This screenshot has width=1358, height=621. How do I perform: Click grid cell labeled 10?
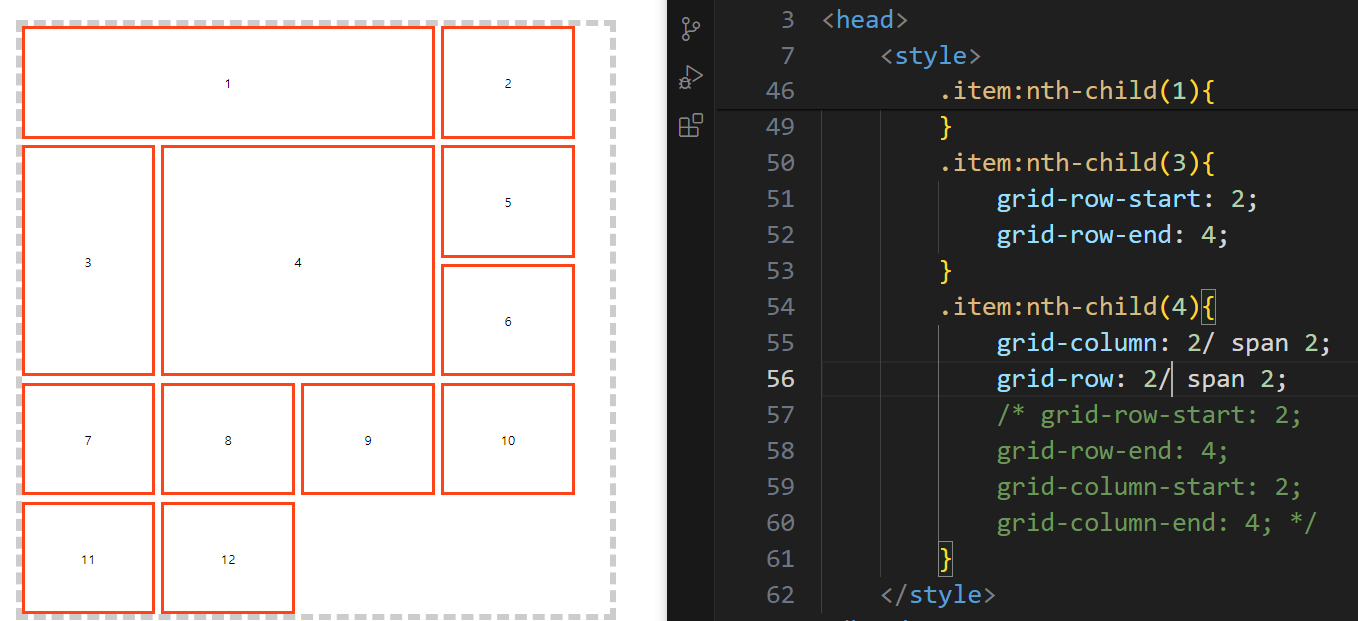(508, 439)
